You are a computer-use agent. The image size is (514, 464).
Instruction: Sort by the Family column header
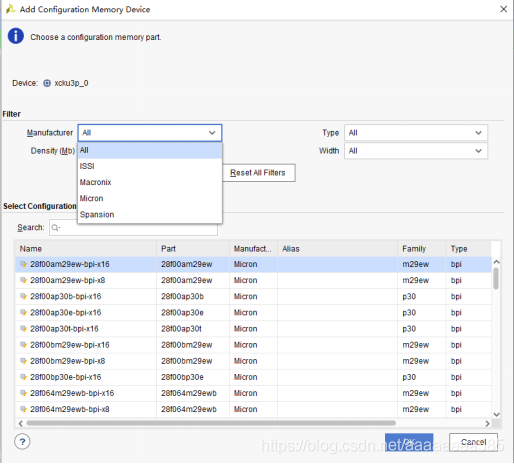click(x=422, y=249)
